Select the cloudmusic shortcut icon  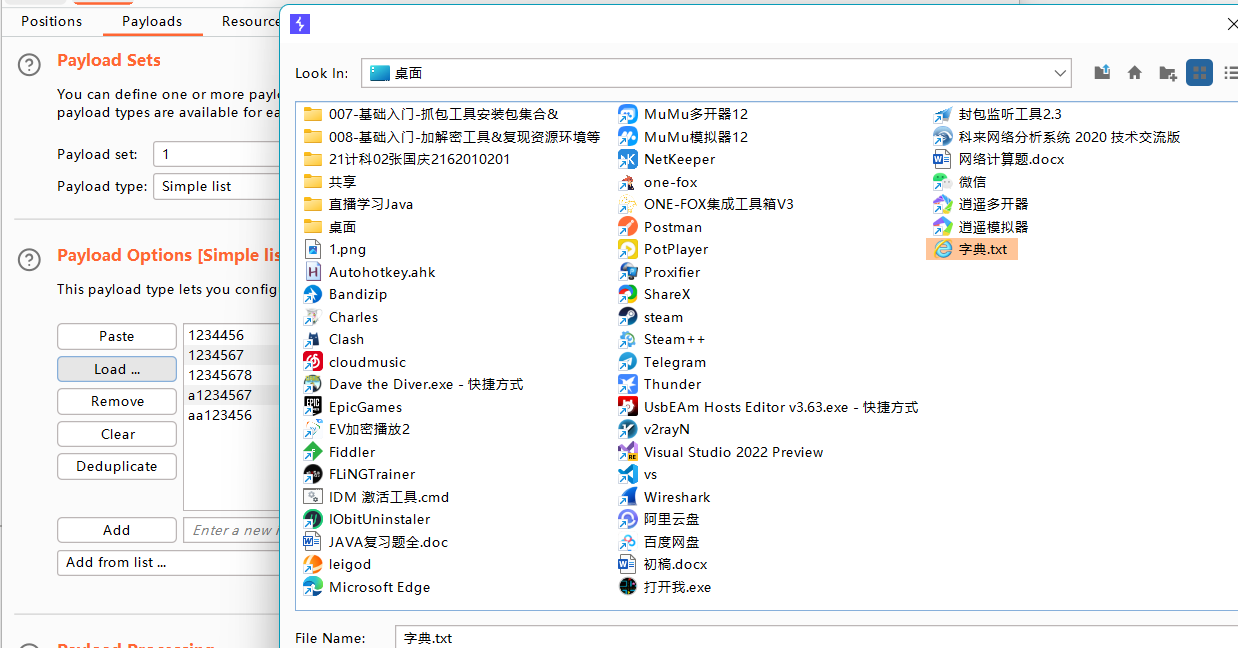coord(313,362)
